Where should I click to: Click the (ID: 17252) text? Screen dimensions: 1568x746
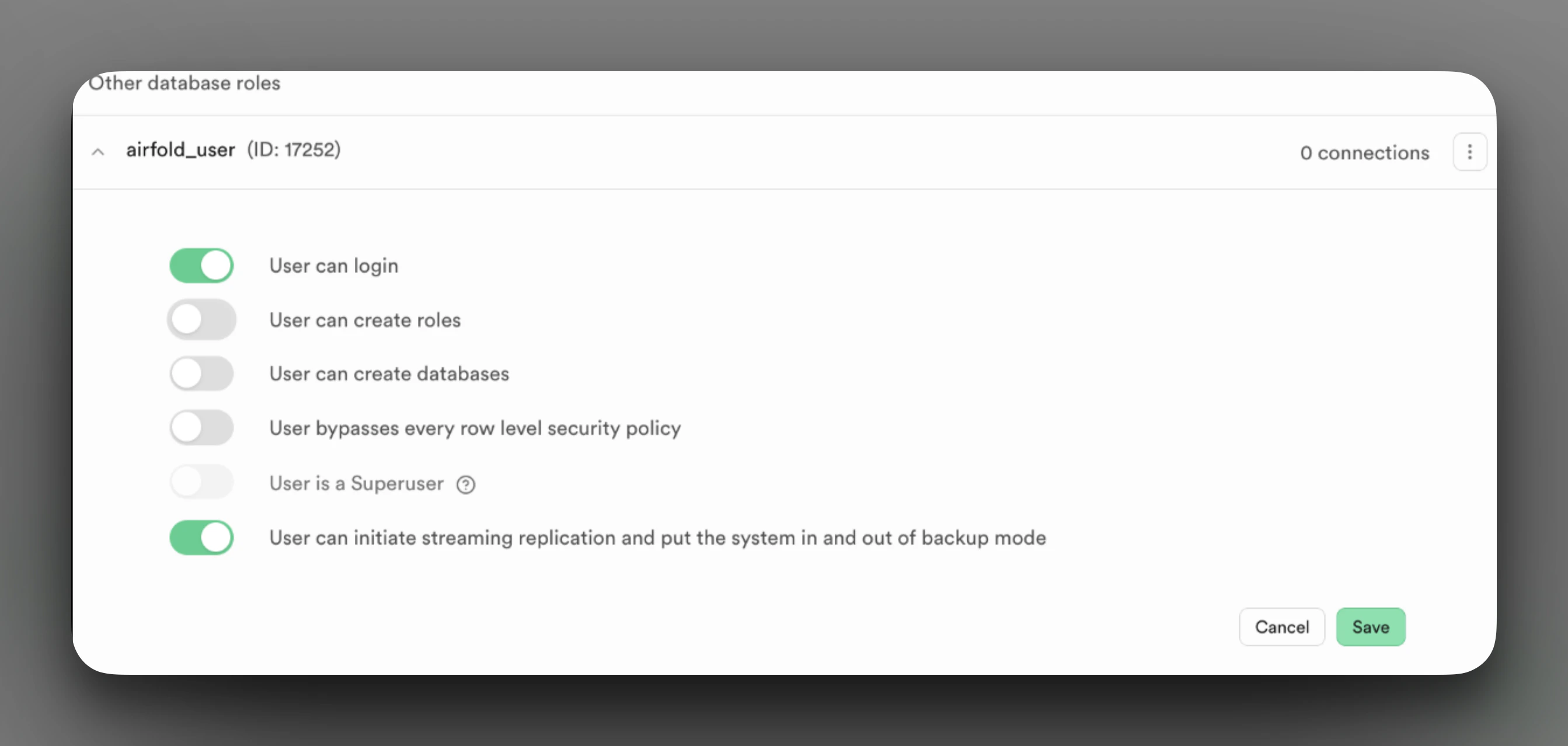(294, 149)
